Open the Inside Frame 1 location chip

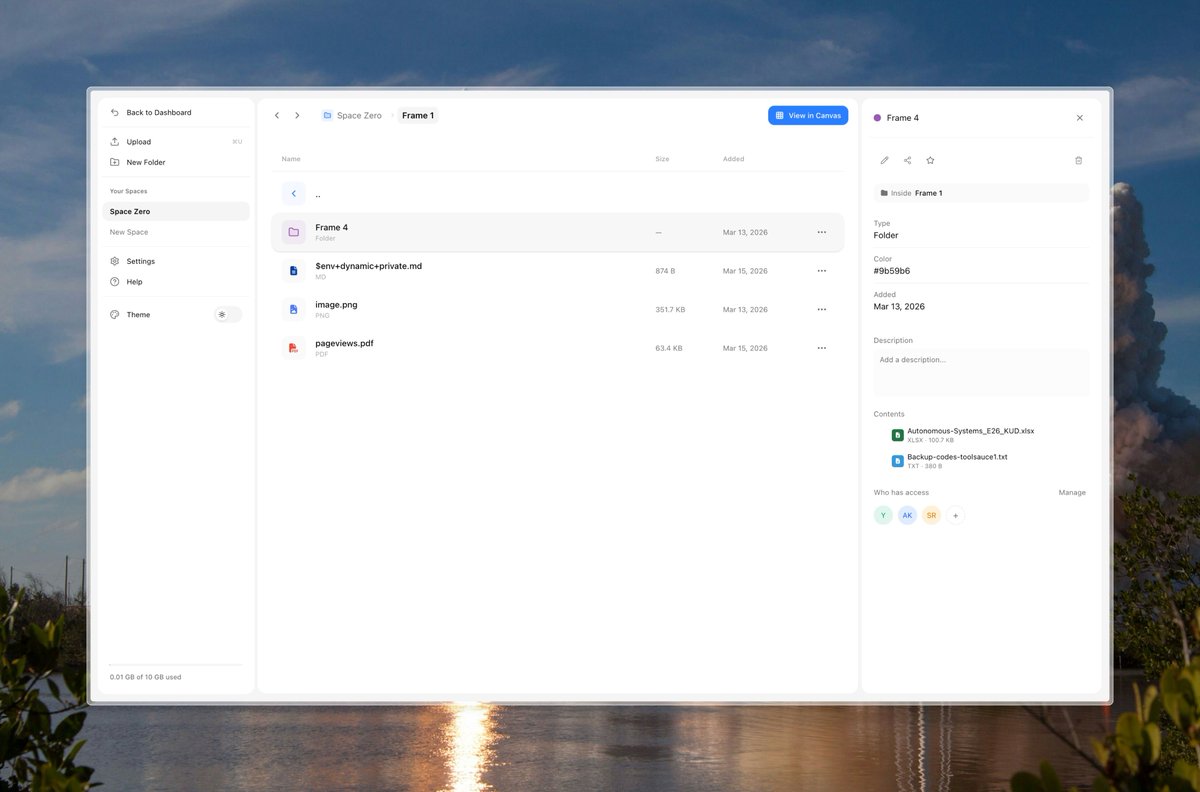(981, 193)
